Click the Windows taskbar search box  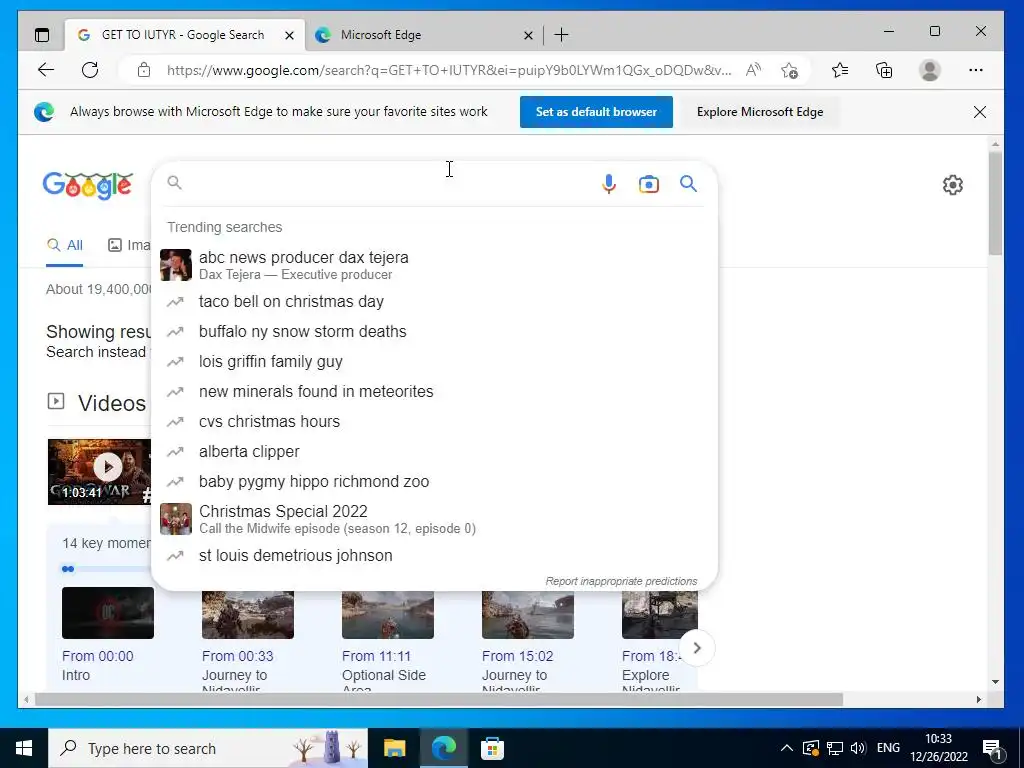click(208, 748)
